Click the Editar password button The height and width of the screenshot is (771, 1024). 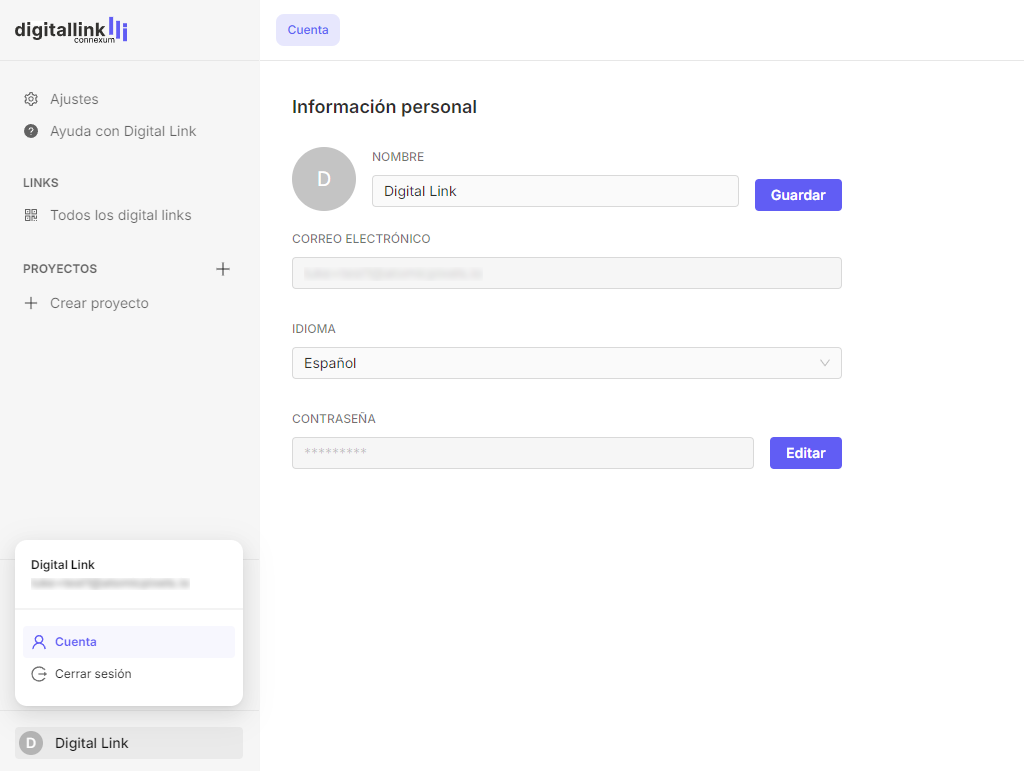click(806, 453)
